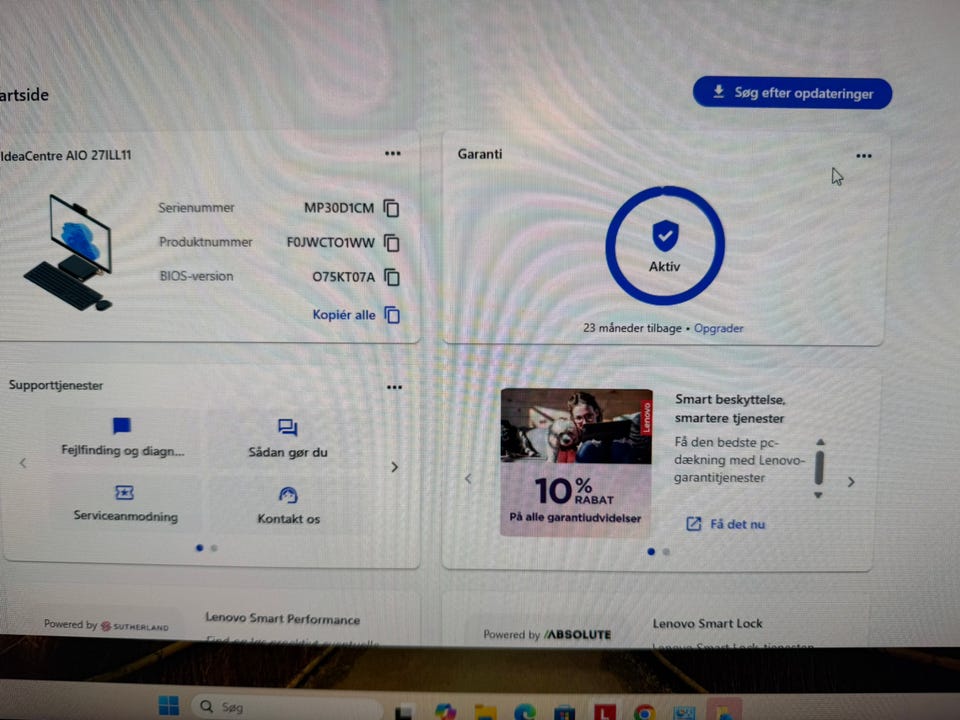This screenshot has width=960, height=720.
Task: Click the 23 måneder tilbage text
Action: 632,328
